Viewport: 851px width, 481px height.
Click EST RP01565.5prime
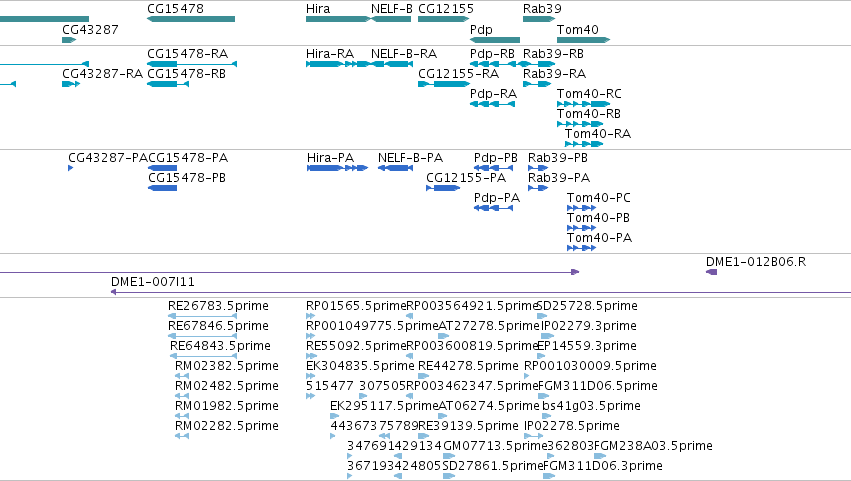click(310, 317)
